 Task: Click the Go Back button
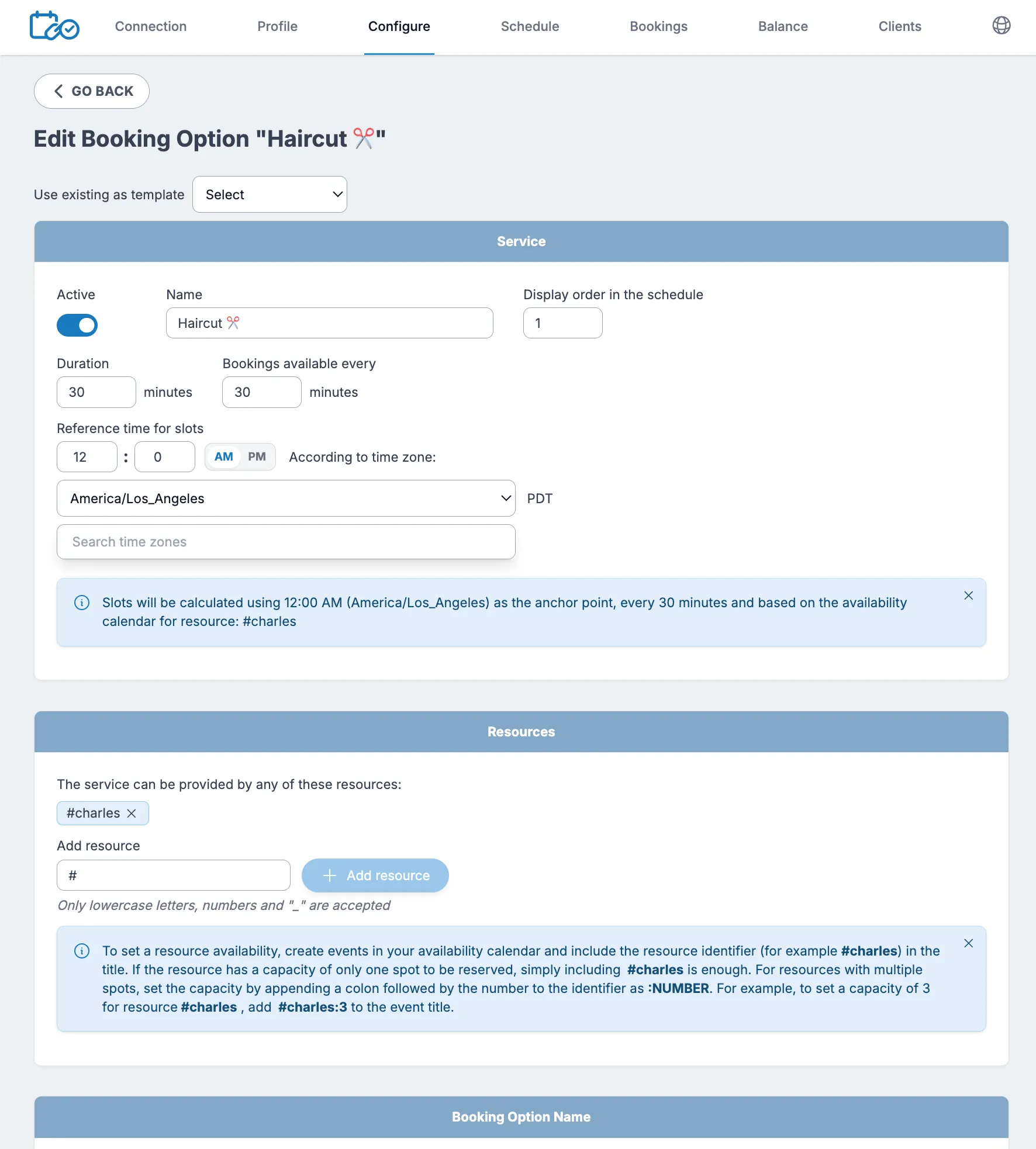91,91
